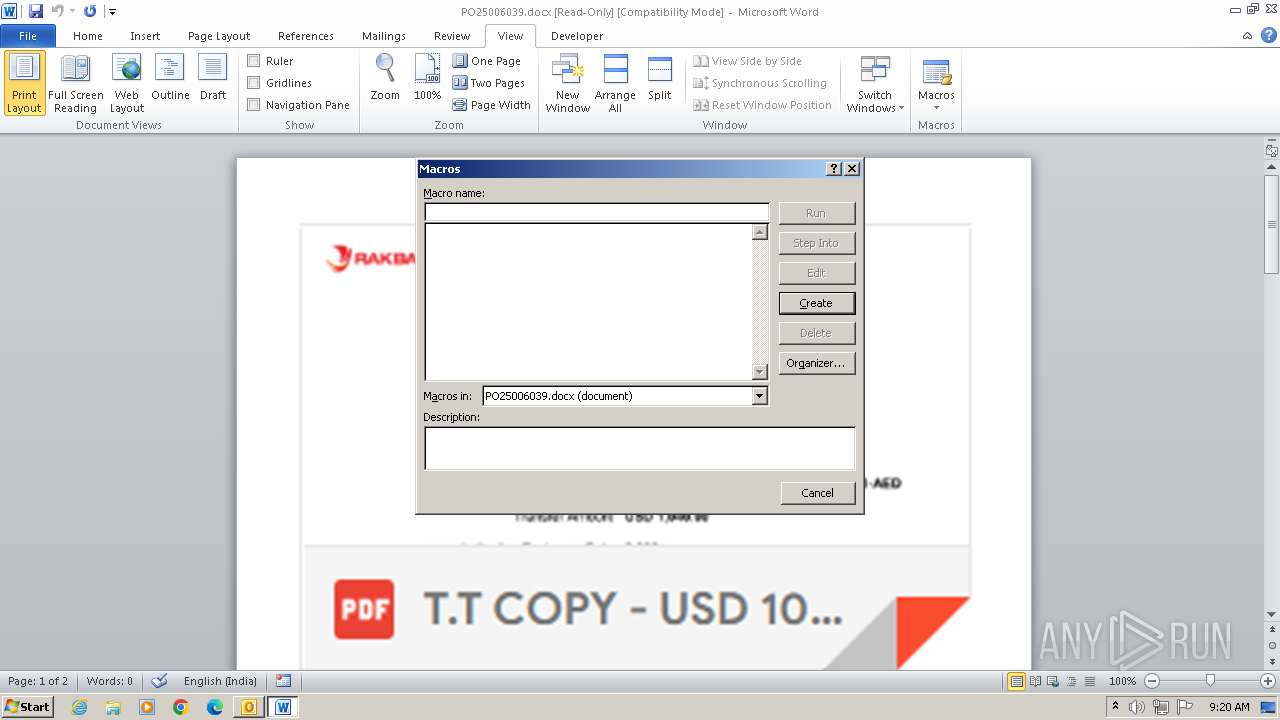Open the Developer tab

point(577,36)
